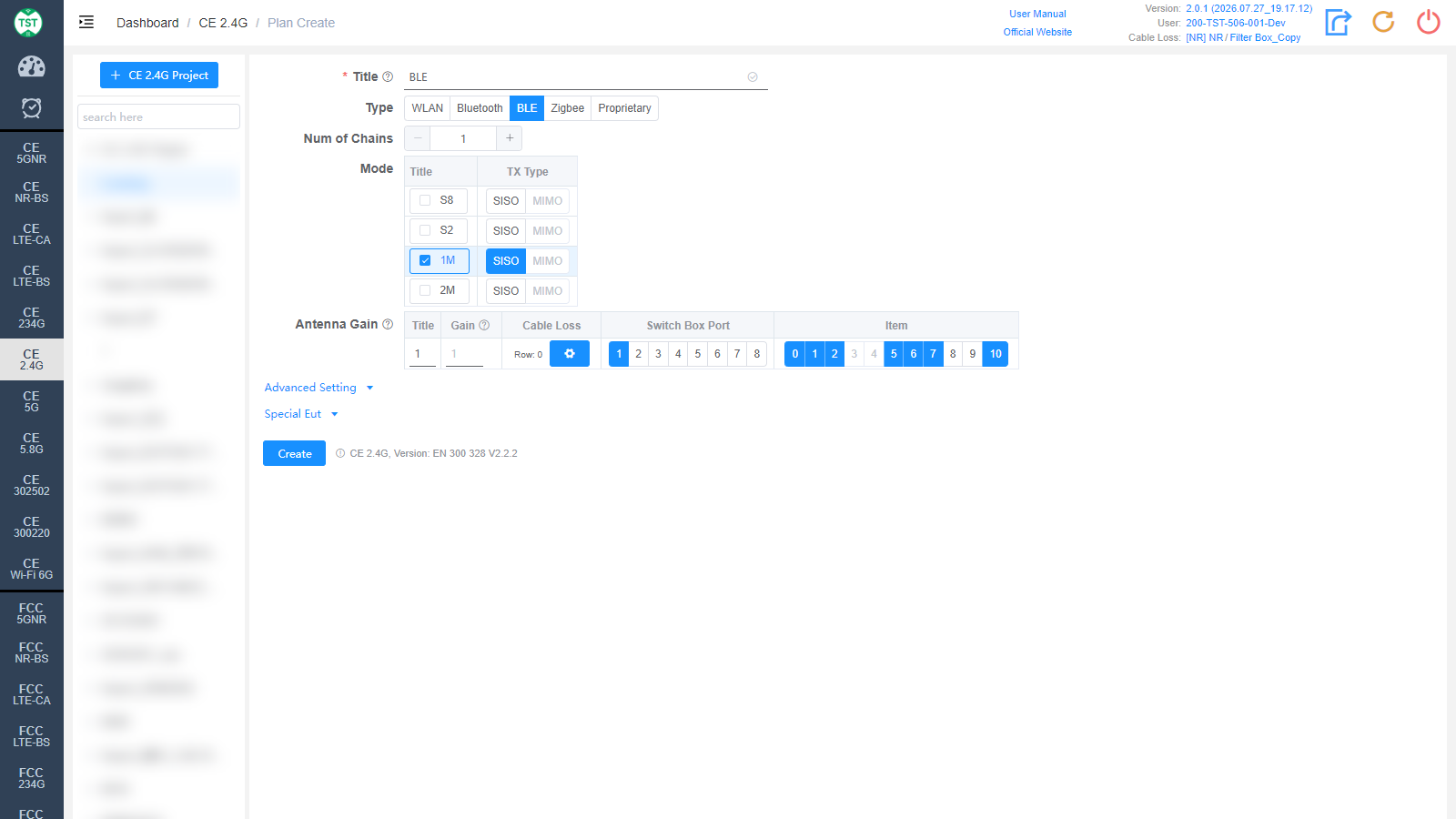Expand the Advanced Setting section
Screen dimensions: 1456x819
click(319, 388)
